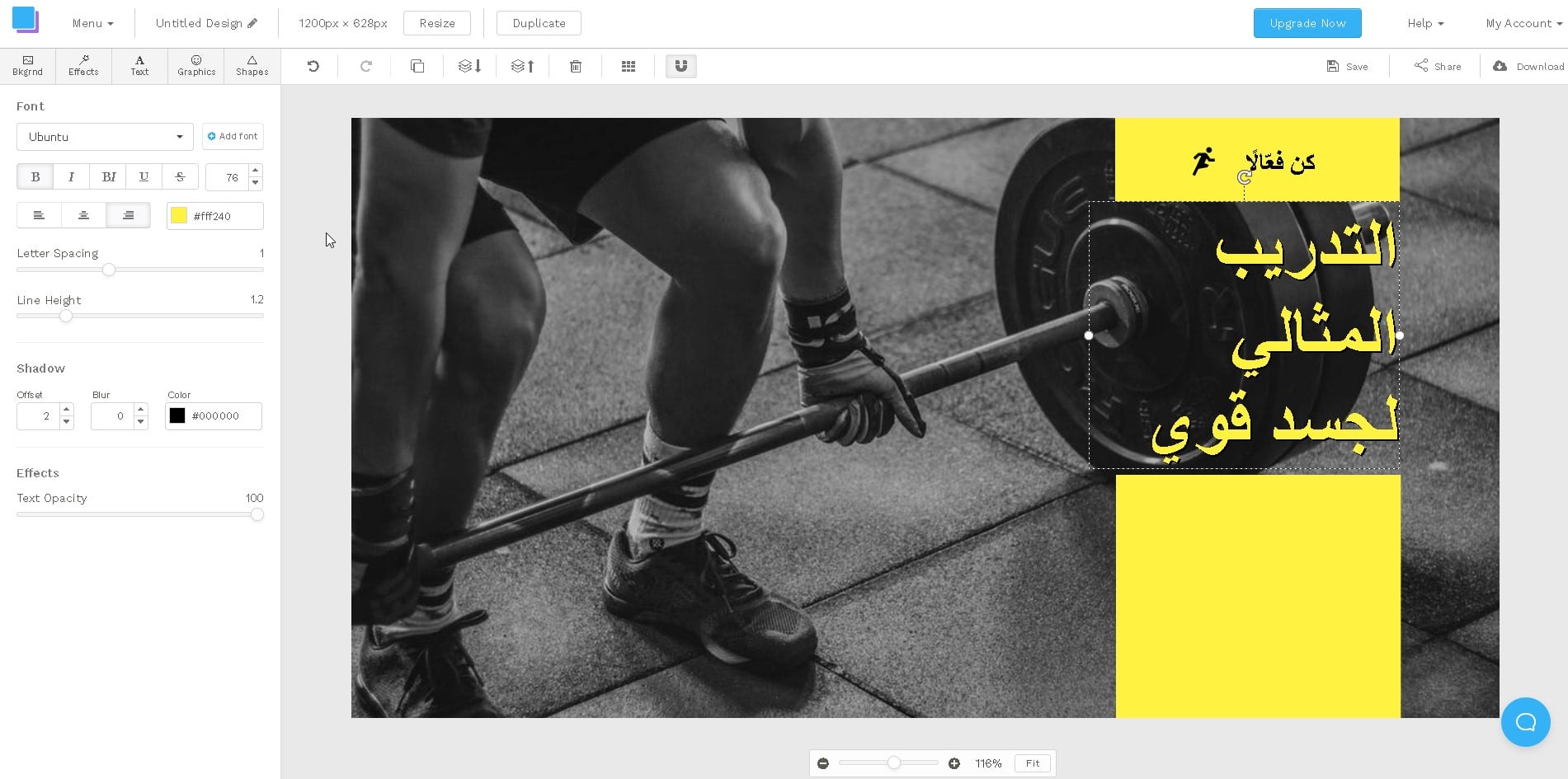Click the font size input field
Viewport: 1568px width, 779px height.
tap(228, 177)
